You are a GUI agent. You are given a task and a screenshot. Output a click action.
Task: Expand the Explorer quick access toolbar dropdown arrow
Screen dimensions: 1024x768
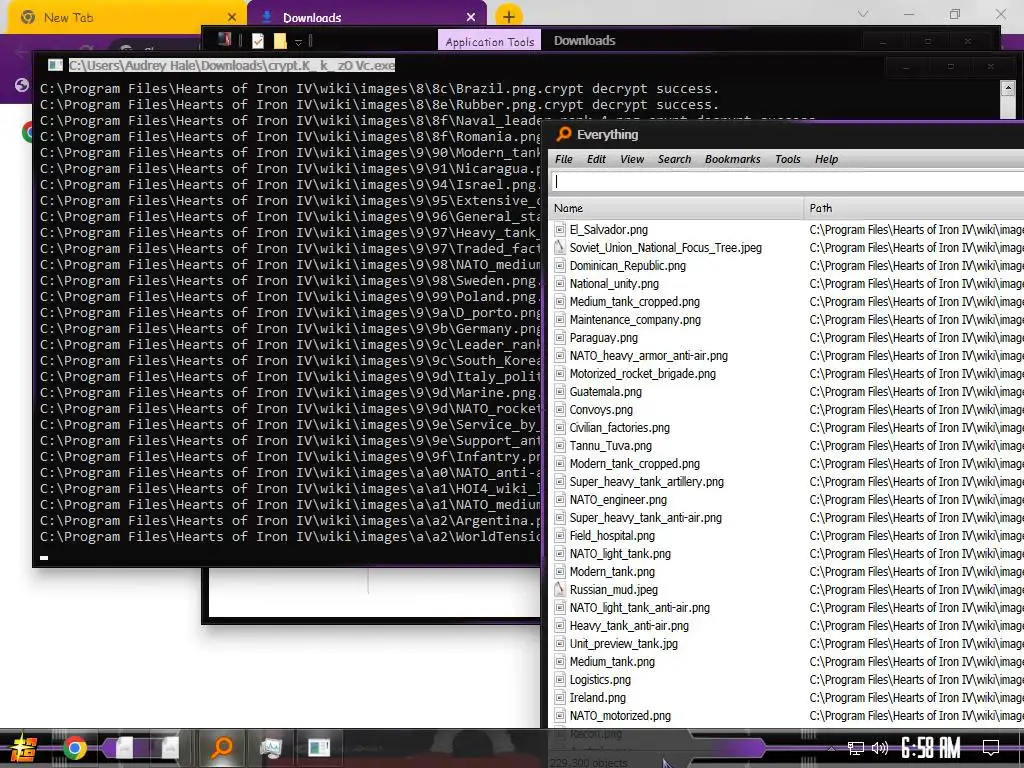(x=298, y=42)
